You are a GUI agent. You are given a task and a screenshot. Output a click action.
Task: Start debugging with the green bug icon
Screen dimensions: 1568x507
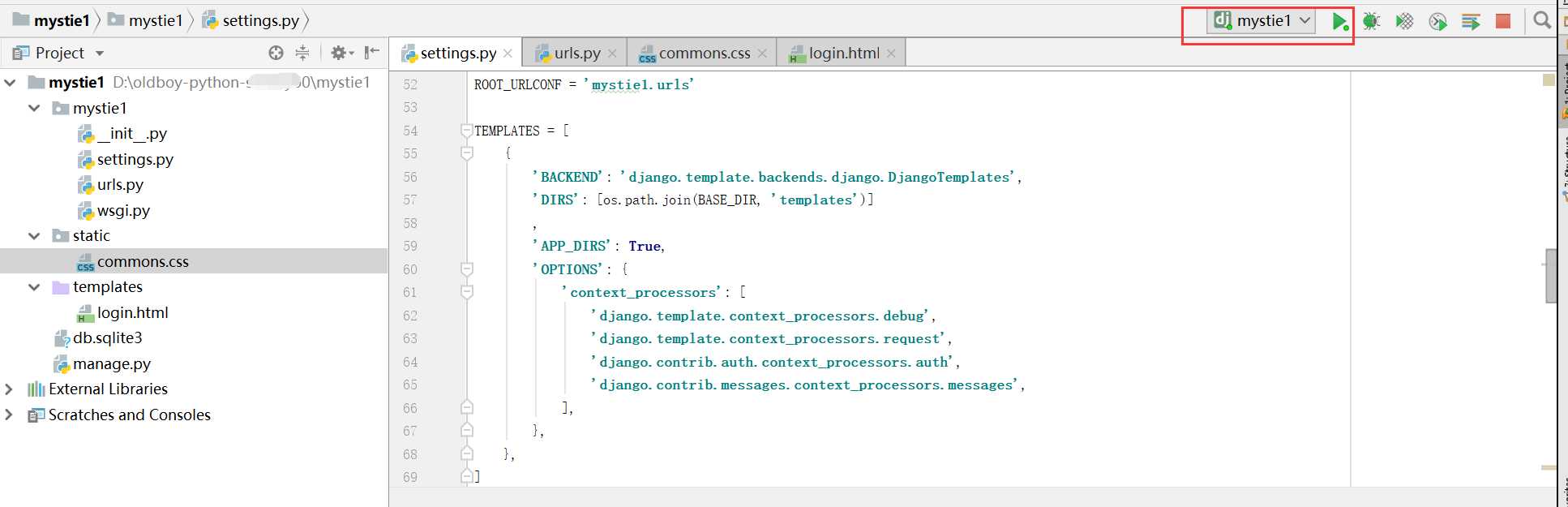1371,21
